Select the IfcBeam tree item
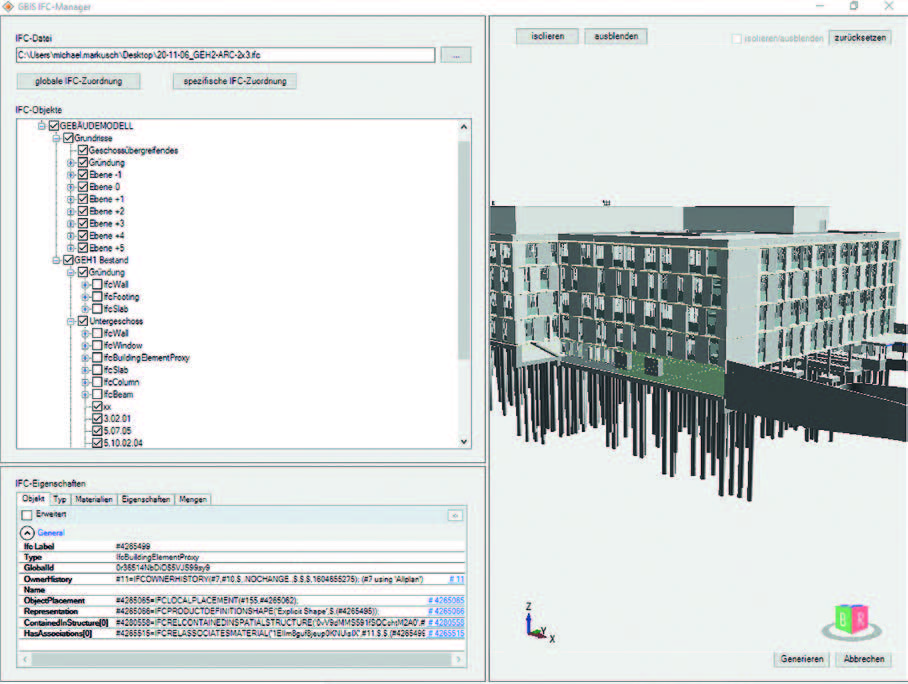Screen dimensions: 908x684 [x=118, y=394]
